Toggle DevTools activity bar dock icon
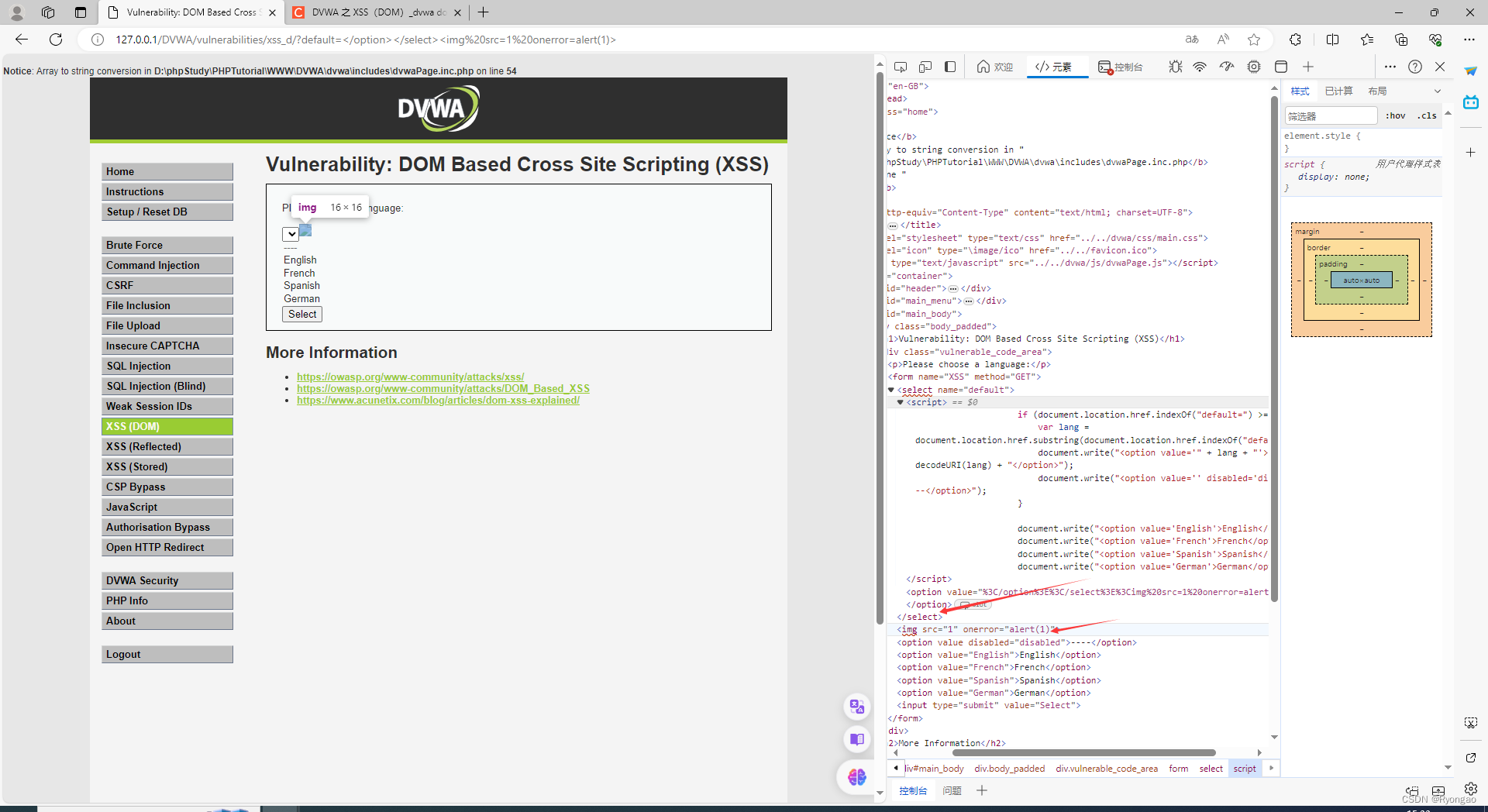 (950, 67)
